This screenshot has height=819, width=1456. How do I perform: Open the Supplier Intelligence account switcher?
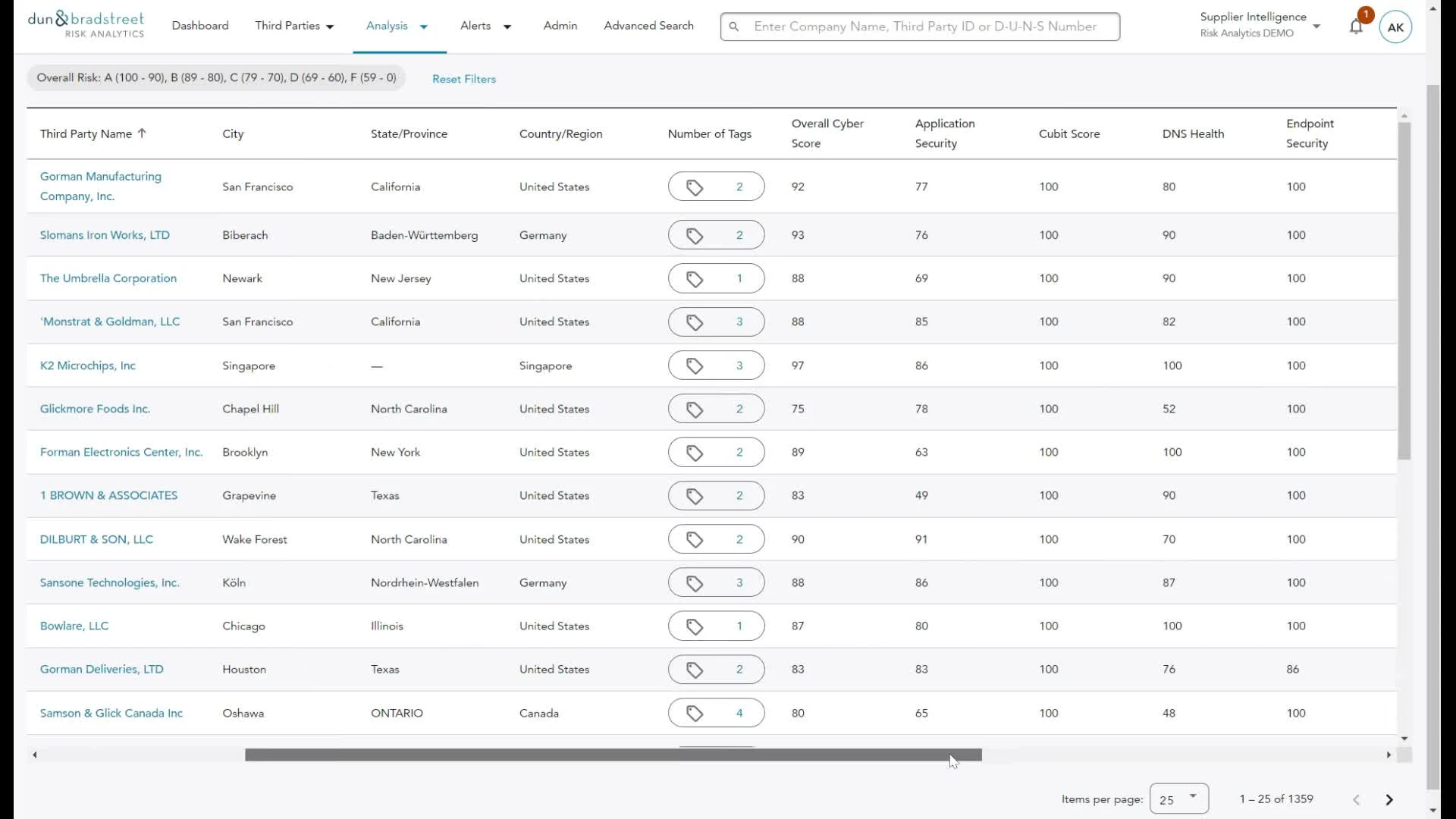(1260, 25)
